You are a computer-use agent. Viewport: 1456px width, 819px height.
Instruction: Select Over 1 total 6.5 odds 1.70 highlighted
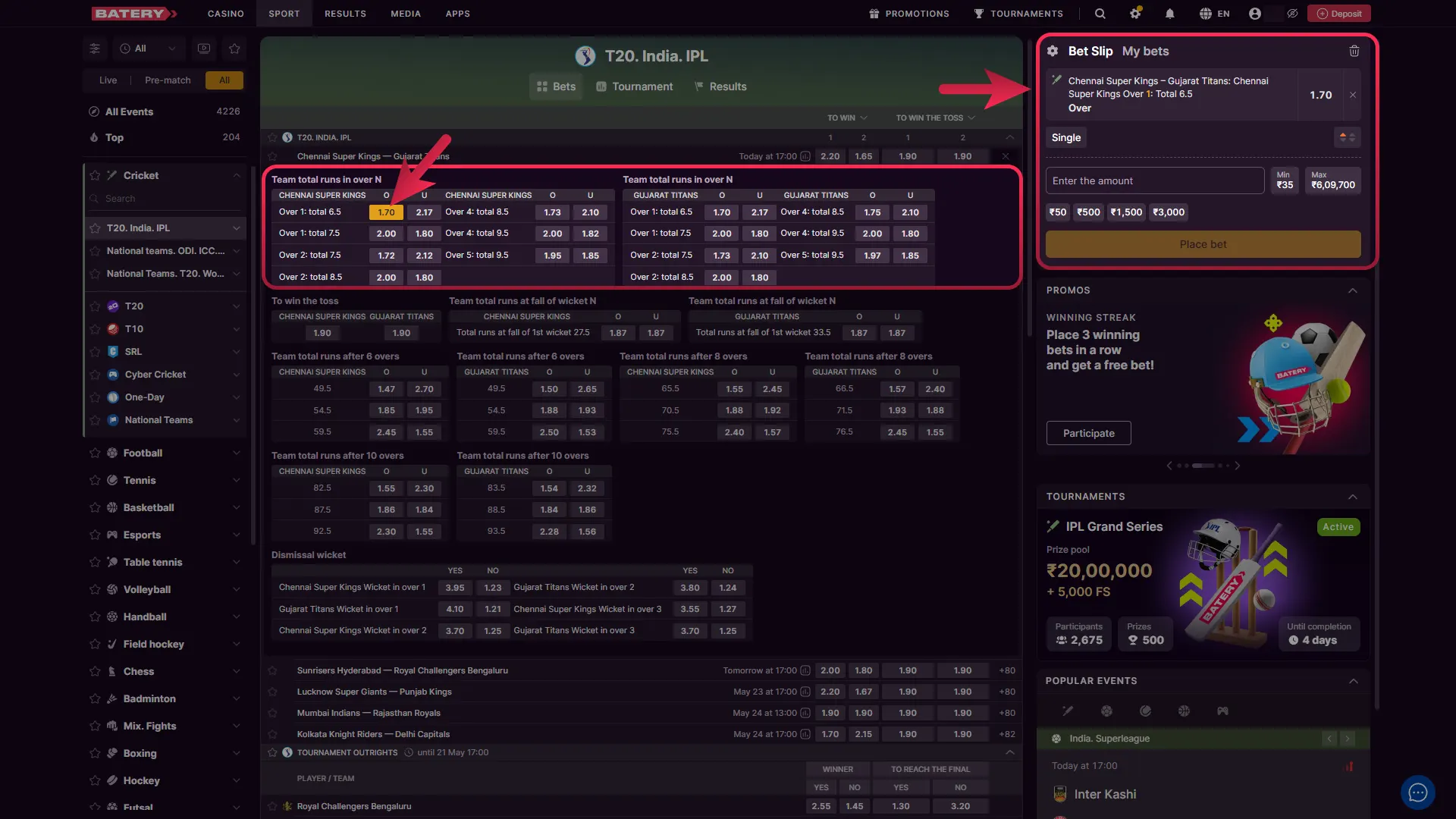(386, 212)
